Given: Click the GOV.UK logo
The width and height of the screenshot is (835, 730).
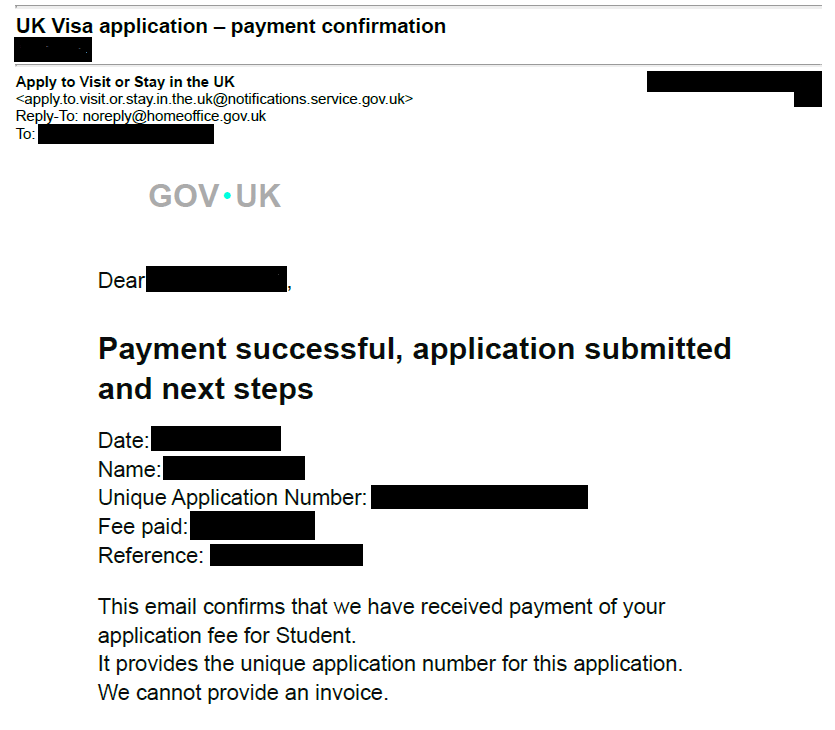Looking at the screenshot, I should click(215, 197).
